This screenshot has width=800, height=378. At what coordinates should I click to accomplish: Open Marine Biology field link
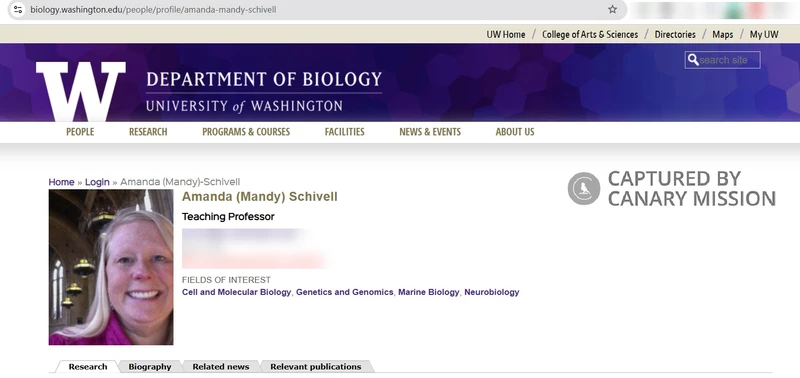(x=429, y=292)
